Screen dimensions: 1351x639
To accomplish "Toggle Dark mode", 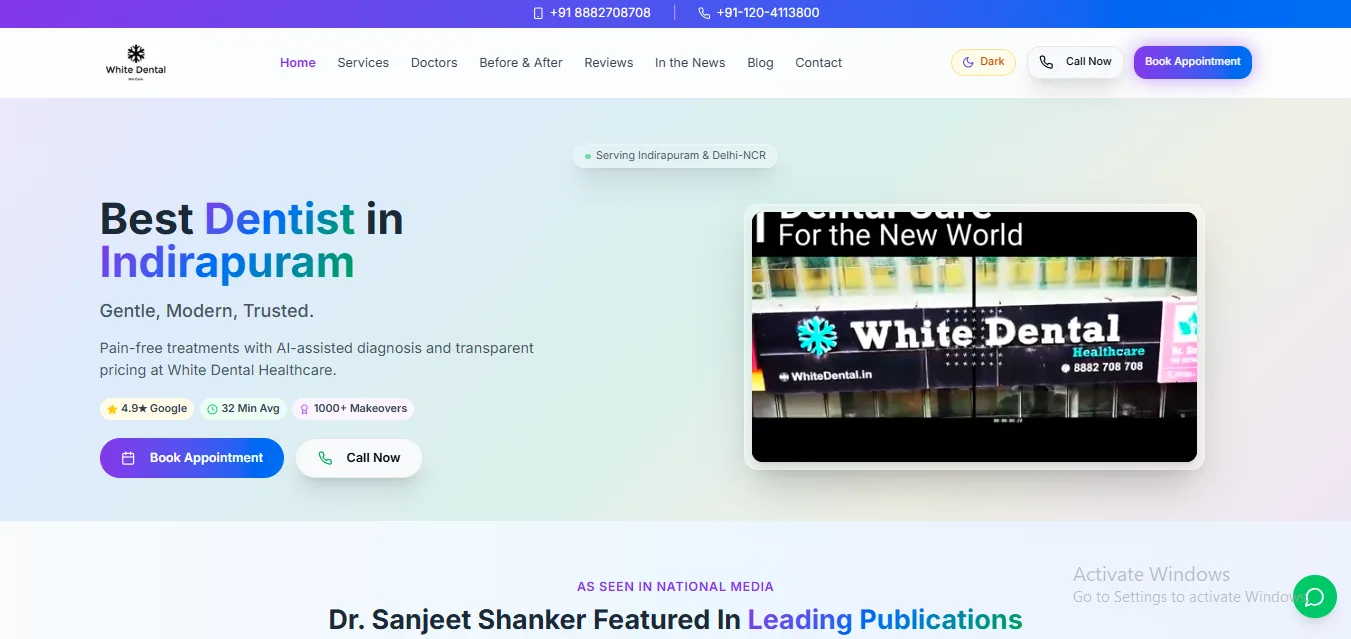I will (983, 62).
